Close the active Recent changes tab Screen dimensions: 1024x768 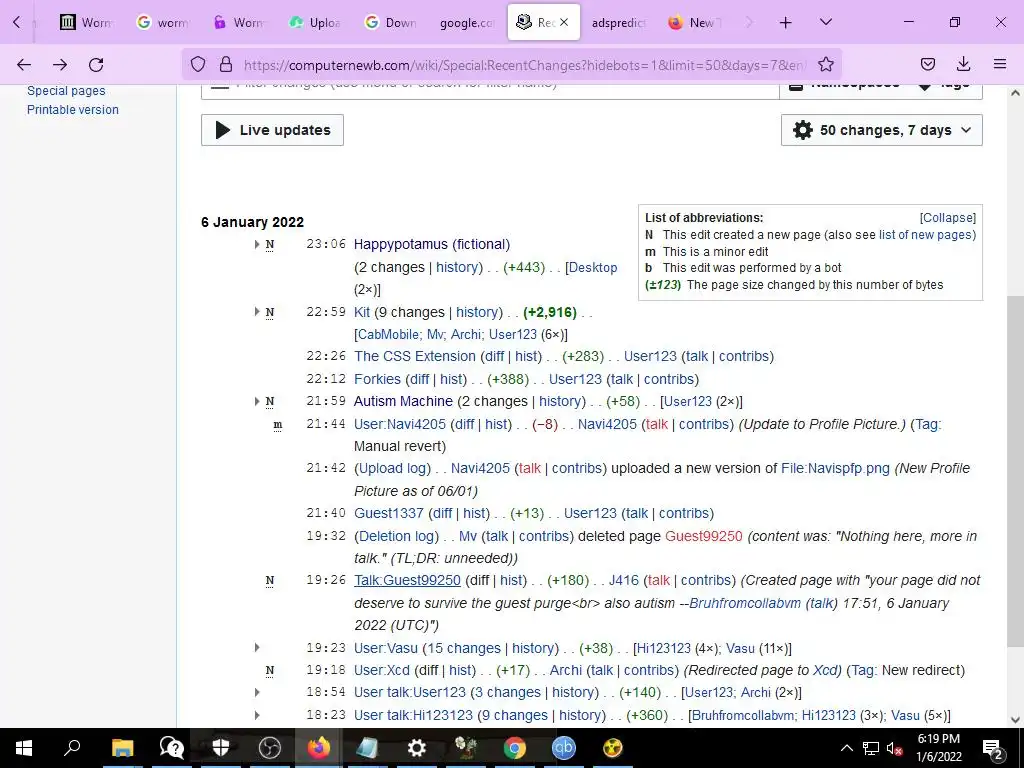(564, 22)
